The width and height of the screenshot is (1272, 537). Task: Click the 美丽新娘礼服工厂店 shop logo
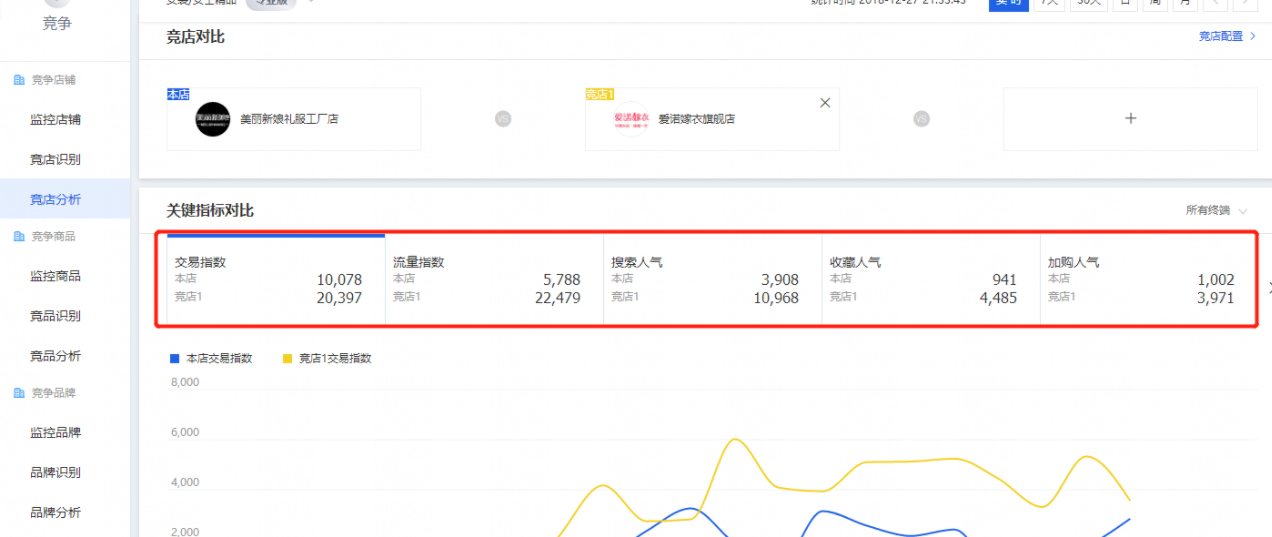click(x=212, y=119)
